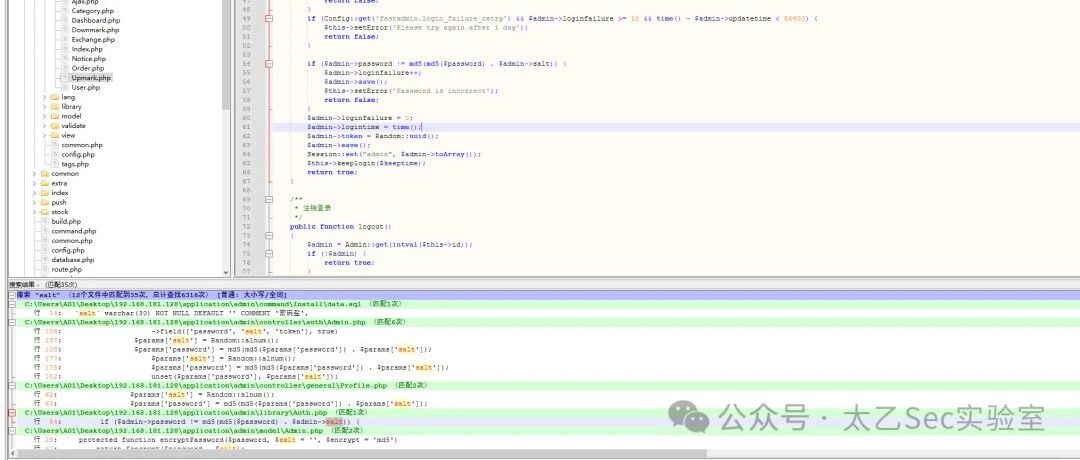Click the search results scroll-left arrow
Image resolution: width=1080 pixels, height=460 pixels.
12,454
